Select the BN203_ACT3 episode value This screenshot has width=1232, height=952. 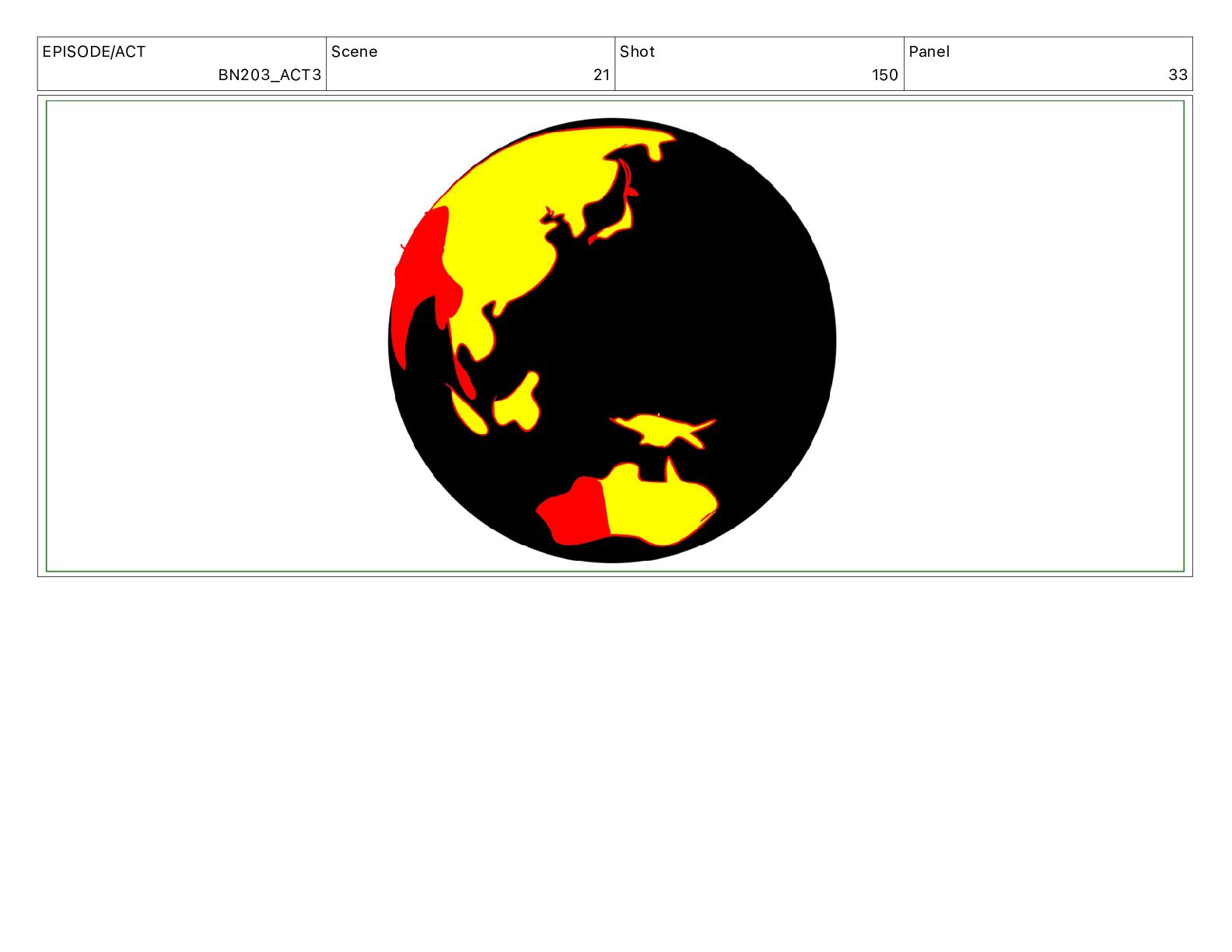[269, 75]
